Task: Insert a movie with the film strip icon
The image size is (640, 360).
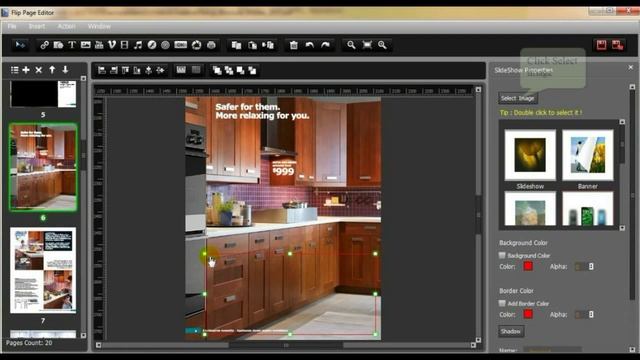Action: pyautogui.click(x=124, y=45)
